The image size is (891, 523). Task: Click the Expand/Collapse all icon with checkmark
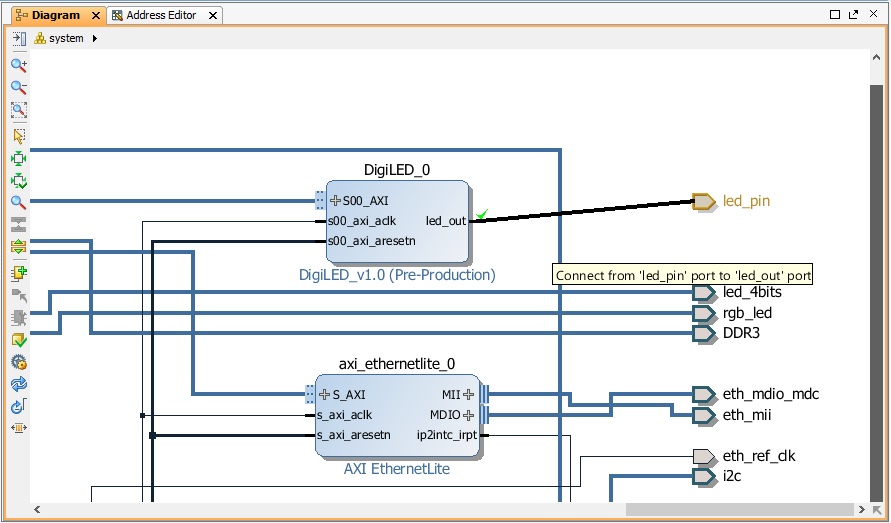[19, 181]
